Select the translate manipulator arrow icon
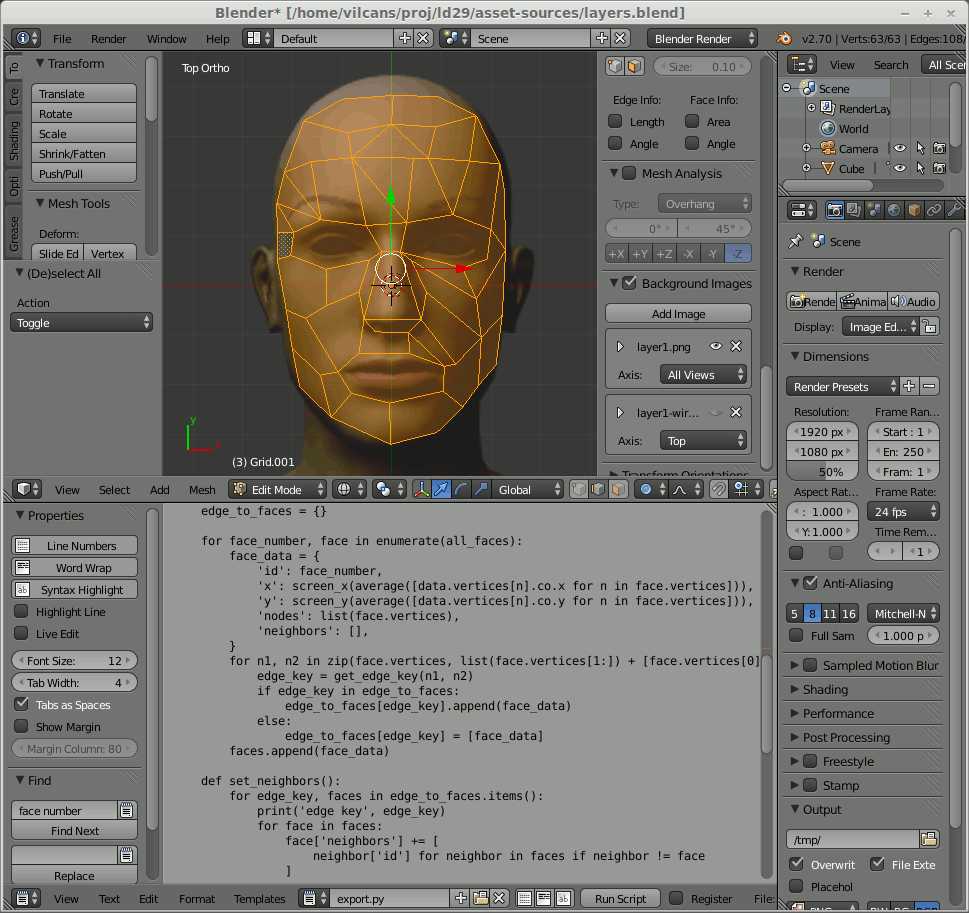Image resolution: width=969 pixels, height=913 pixels. pos(441,490)
